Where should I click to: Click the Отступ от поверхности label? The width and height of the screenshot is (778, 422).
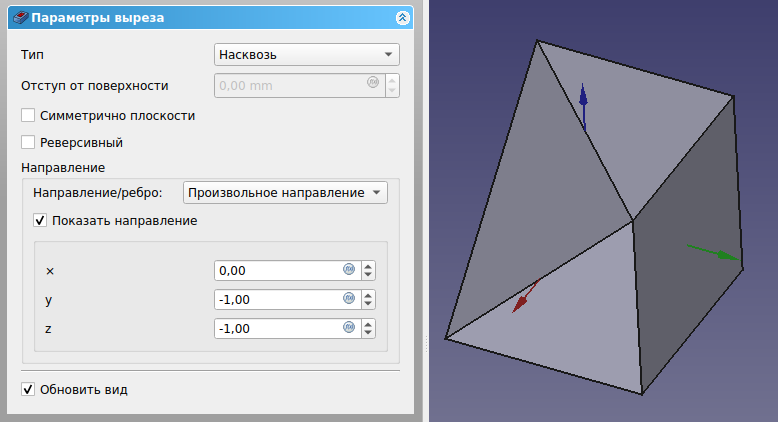point(95,86)
